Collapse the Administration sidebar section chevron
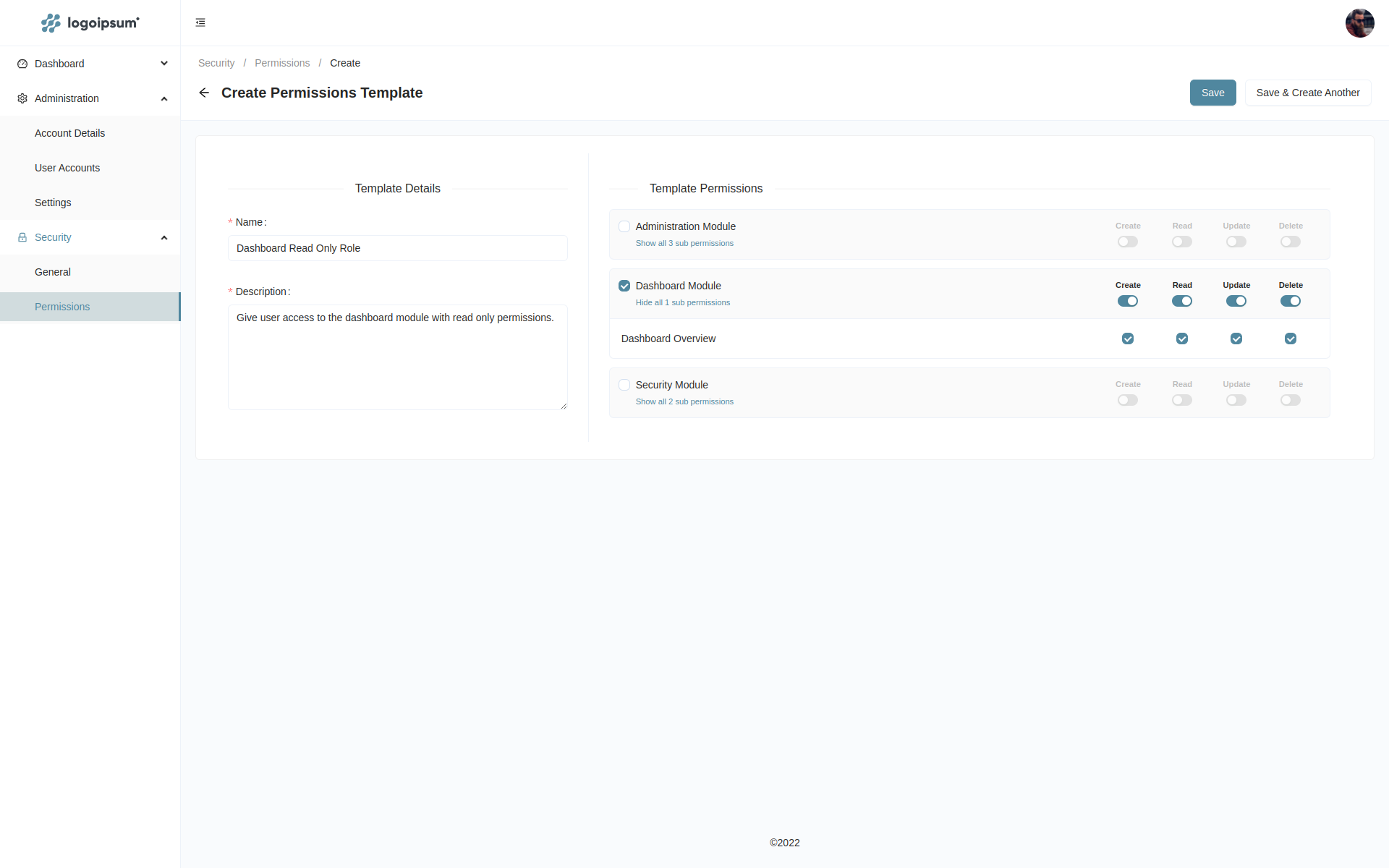The width and height of the screenshot is (1389, 868). pos(164,98)
